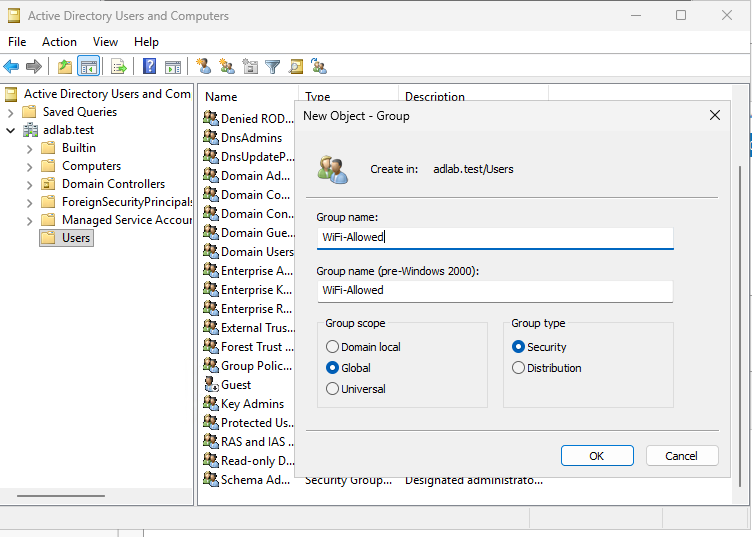Select the DnsUpdateP... group entry
This screenshot has width=752, height=537.
click(248, 156)
